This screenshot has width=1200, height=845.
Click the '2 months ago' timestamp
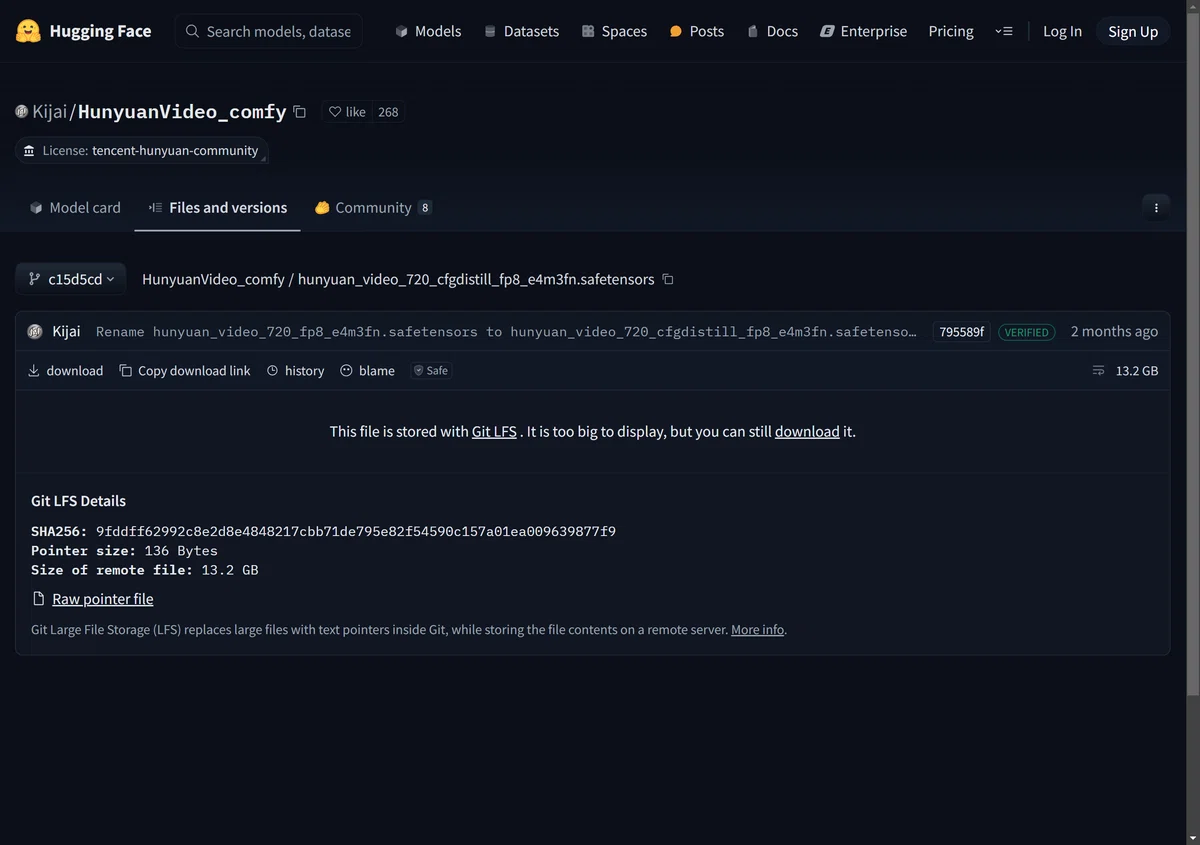(x=1114, y=331)
